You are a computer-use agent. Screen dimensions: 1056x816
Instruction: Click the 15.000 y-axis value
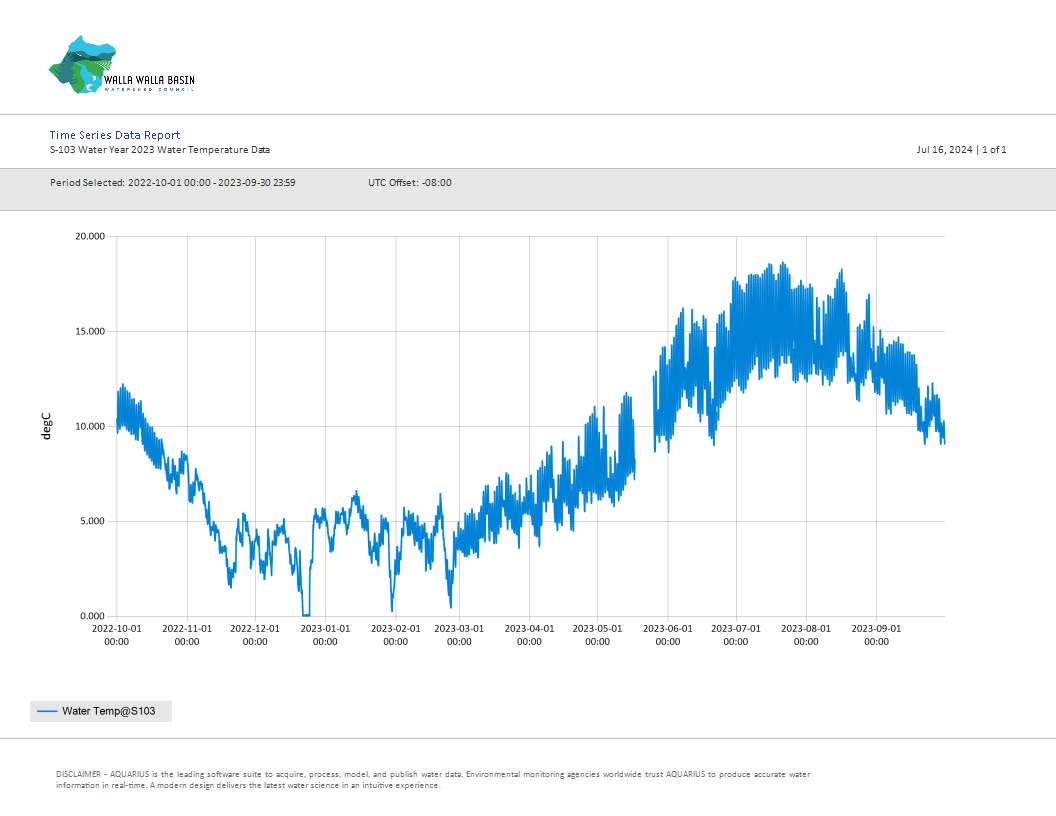point(90,331)
